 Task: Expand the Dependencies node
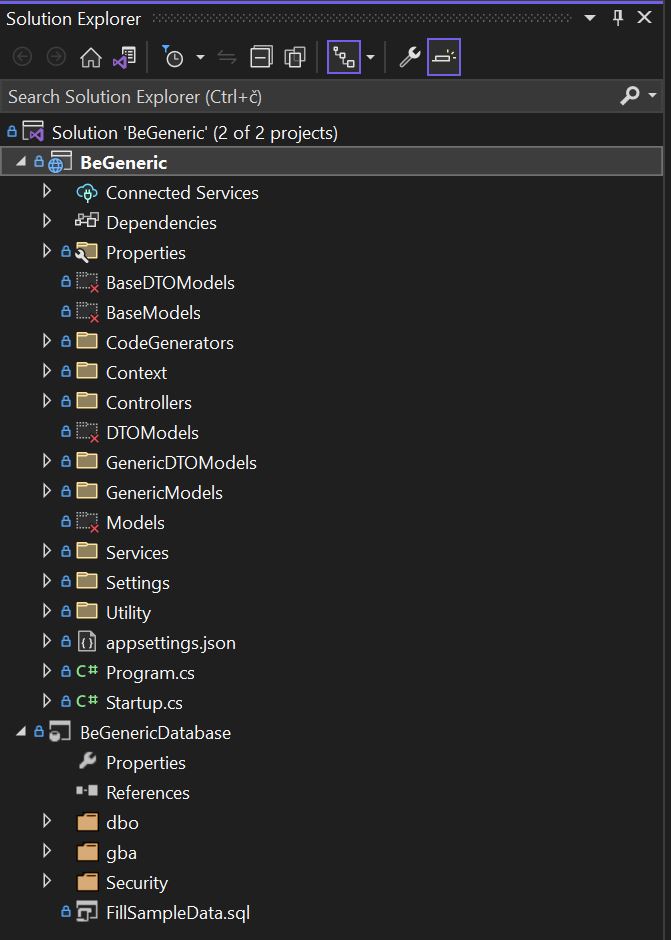47,222
